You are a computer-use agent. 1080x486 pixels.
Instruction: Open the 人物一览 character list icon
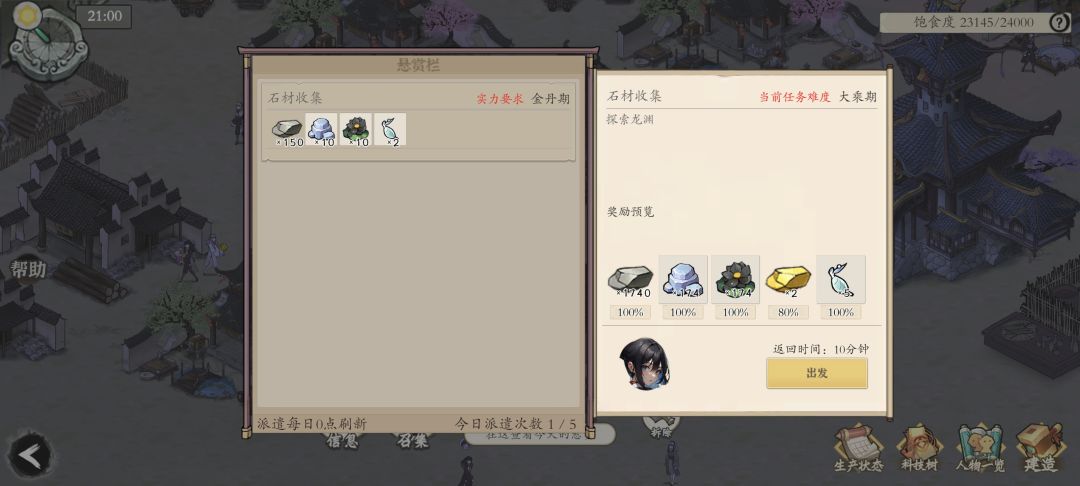pyautogui.click(x=979, y=449)
